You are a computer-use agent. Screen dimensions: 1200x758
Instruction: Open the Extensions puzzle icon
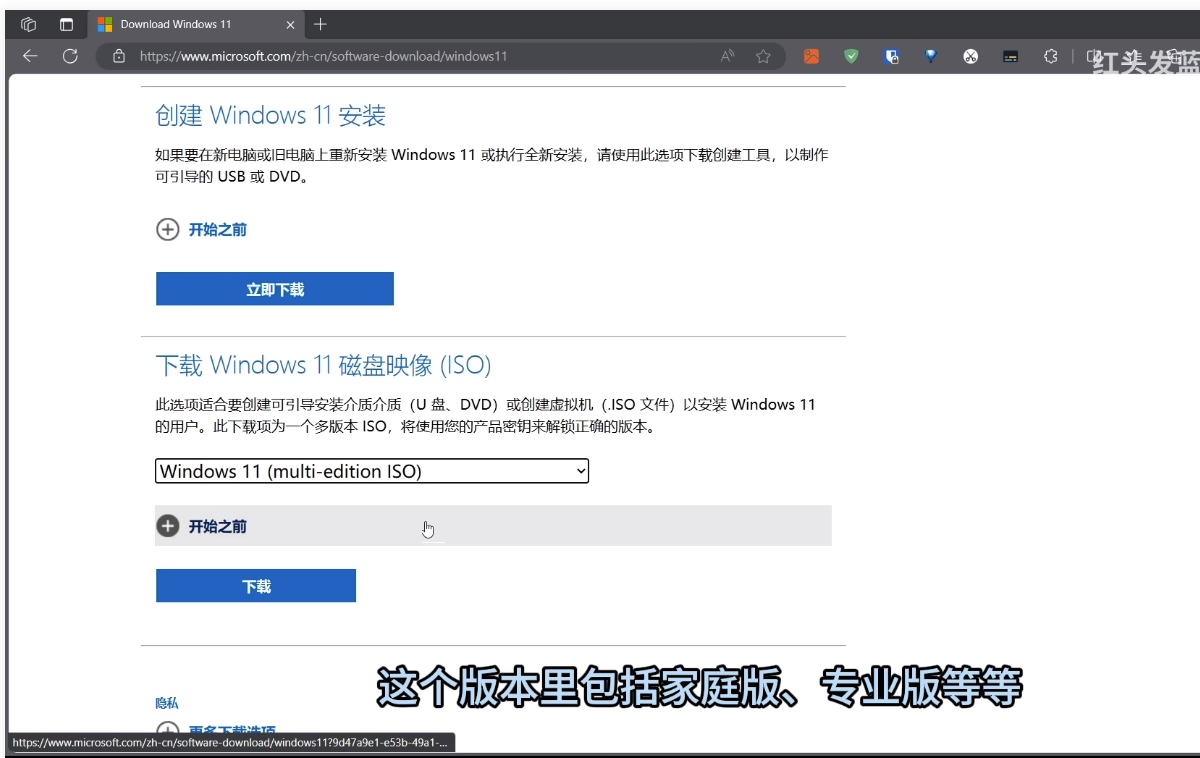(x=1050, y=57)
